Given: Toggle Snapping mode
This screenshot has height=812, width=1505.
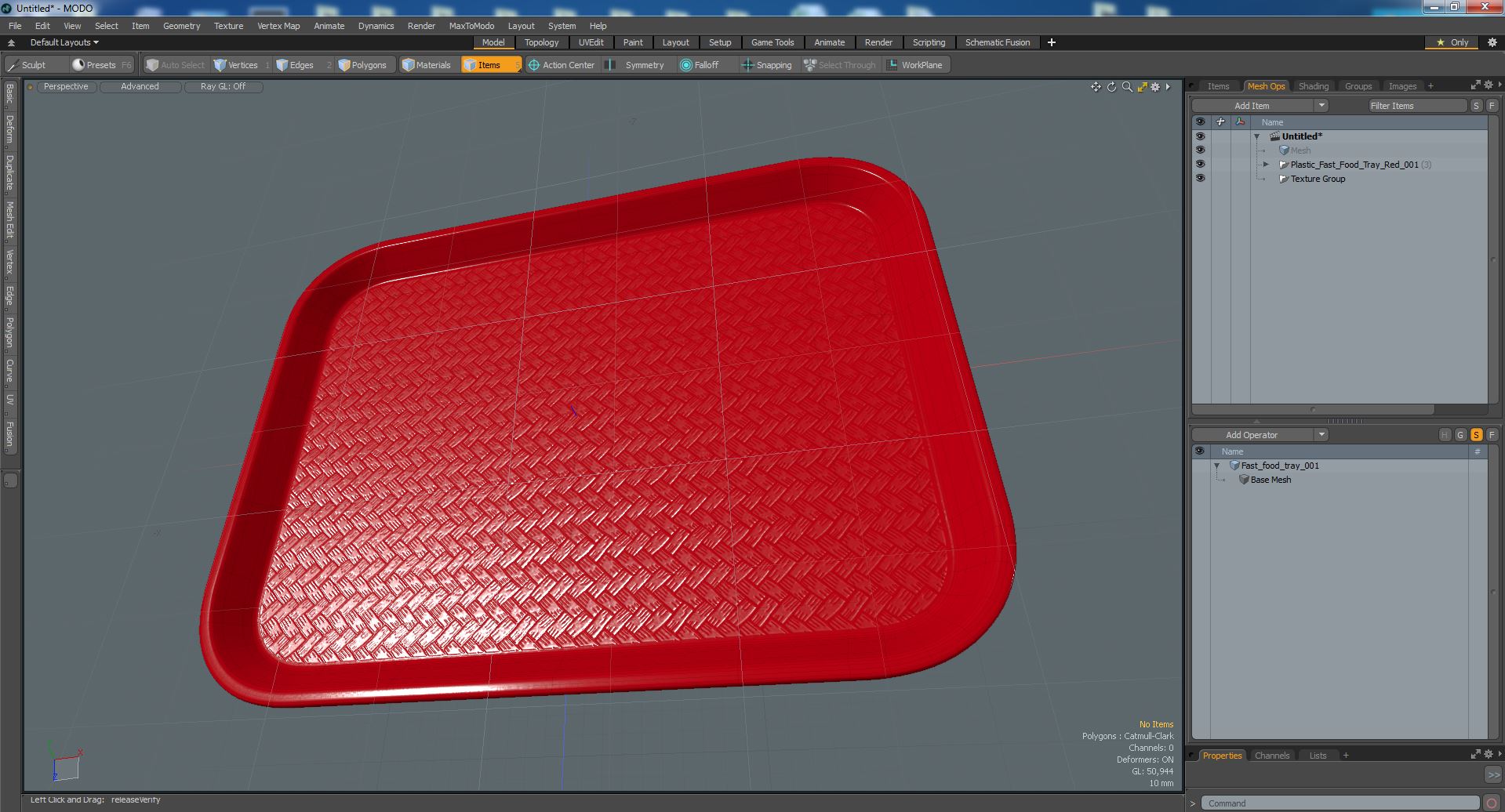Looking at the screenshot, I should point(767,65).
